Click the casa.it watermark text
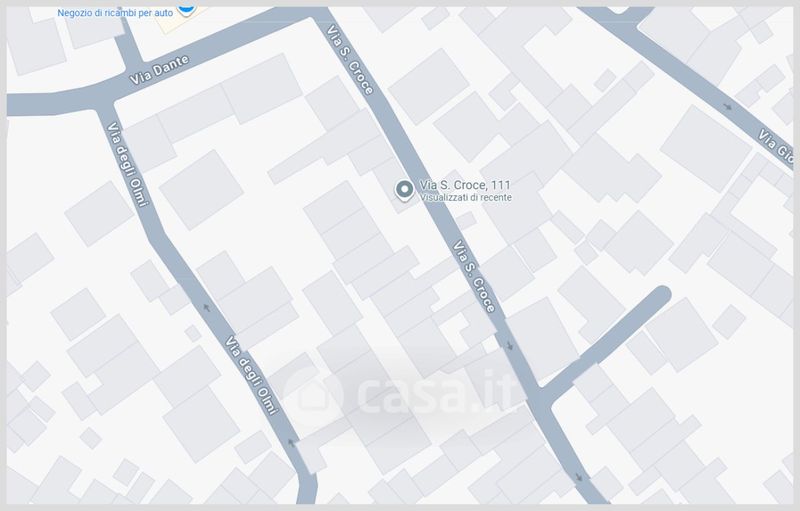Screen dimensions: 800x511 pyautogui.click(x=437, y=393)
